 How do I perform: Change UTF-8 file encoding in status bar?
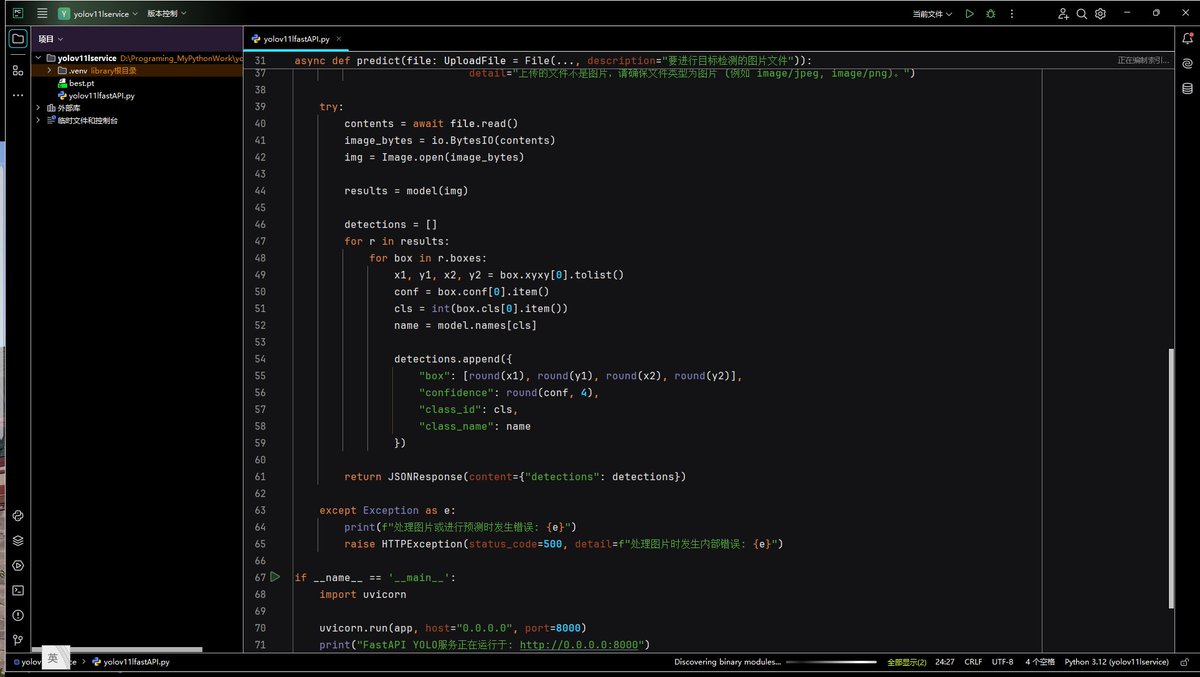[1003, 662]
